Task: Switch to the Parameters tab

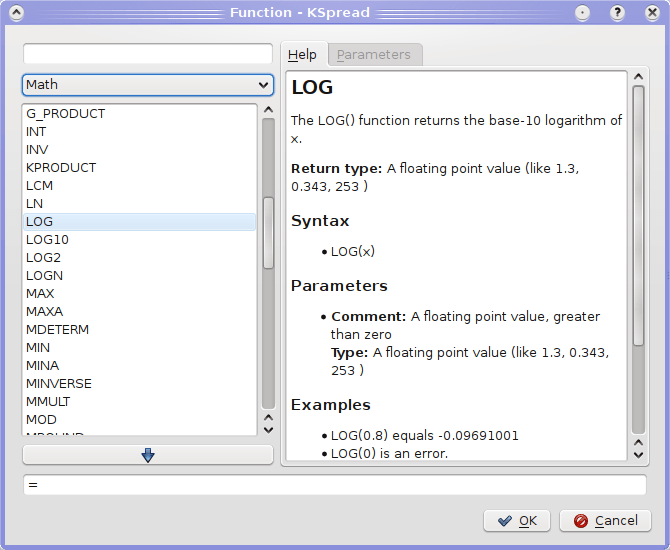Action: pyautogui.click(x=374, y=55)
